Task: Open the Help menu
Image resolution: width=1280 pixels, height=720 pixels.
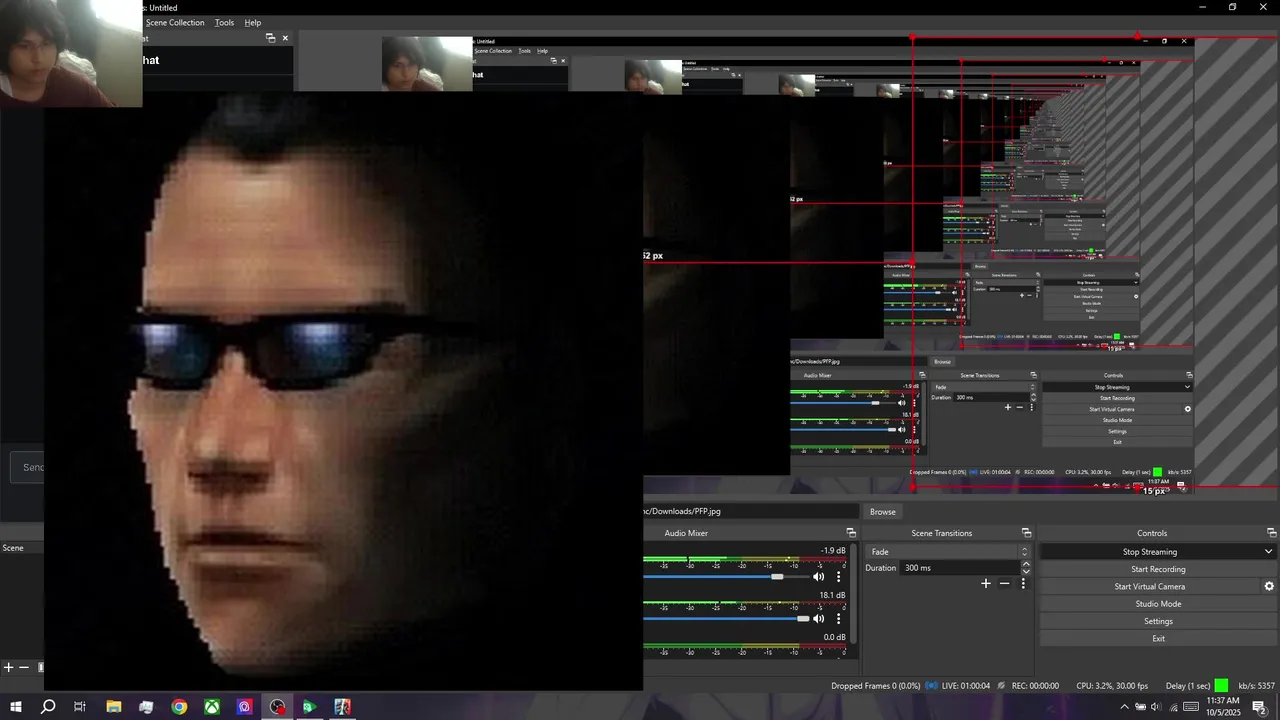Action: coord(253,22)
